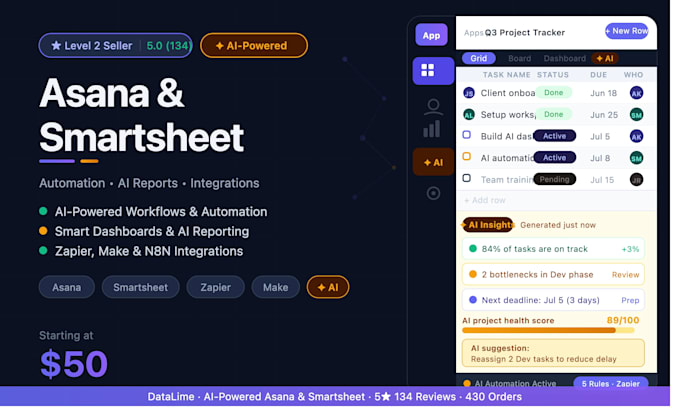Image resolution: width=680 pixels, height=416 pixels.
Task: Select the Make tag chip
Action: coord(275,287)
